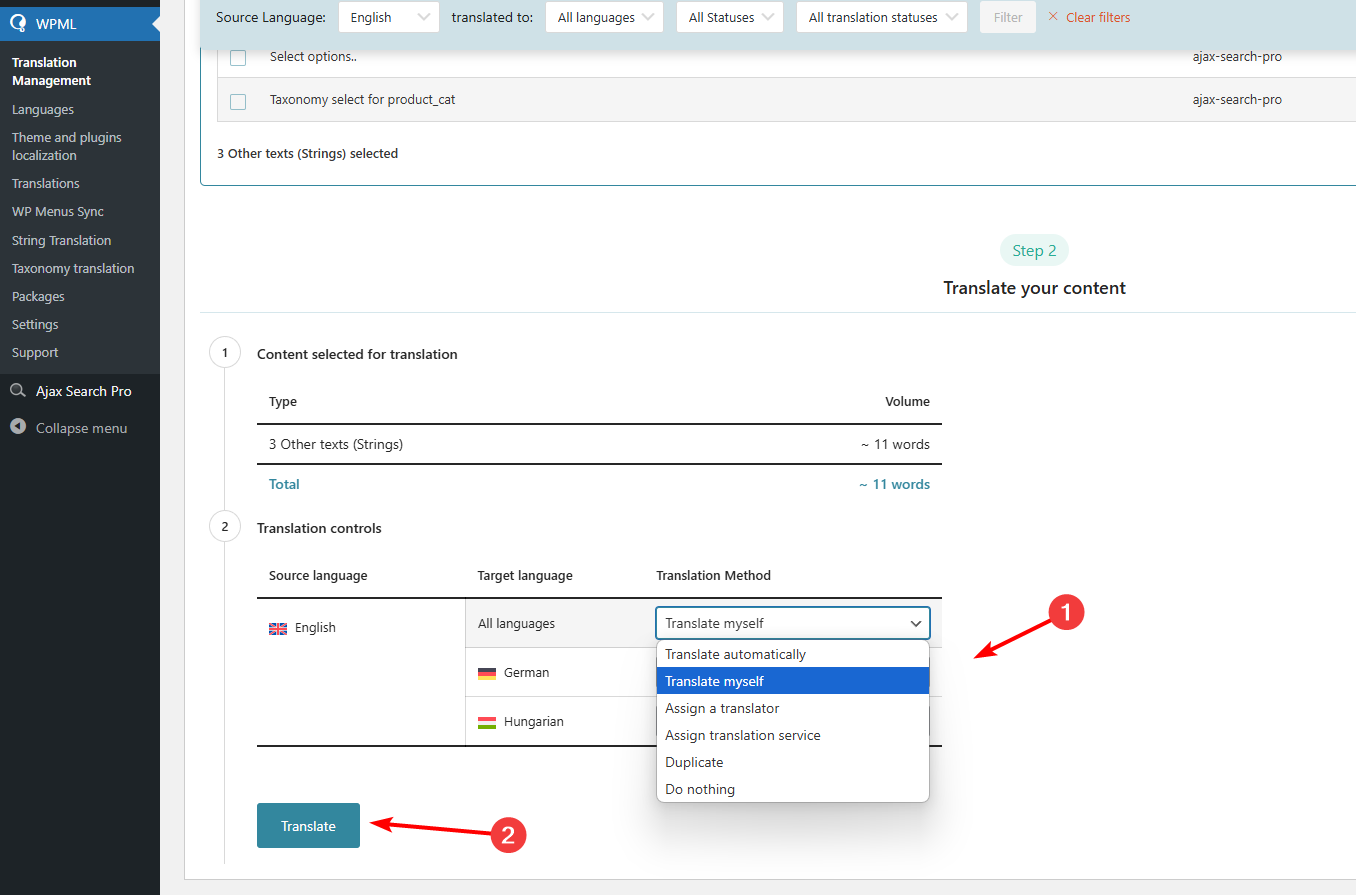1356x895 pixels.
Task: Click the Collapse menu arrow icon
Action: [x=18, y=427]
